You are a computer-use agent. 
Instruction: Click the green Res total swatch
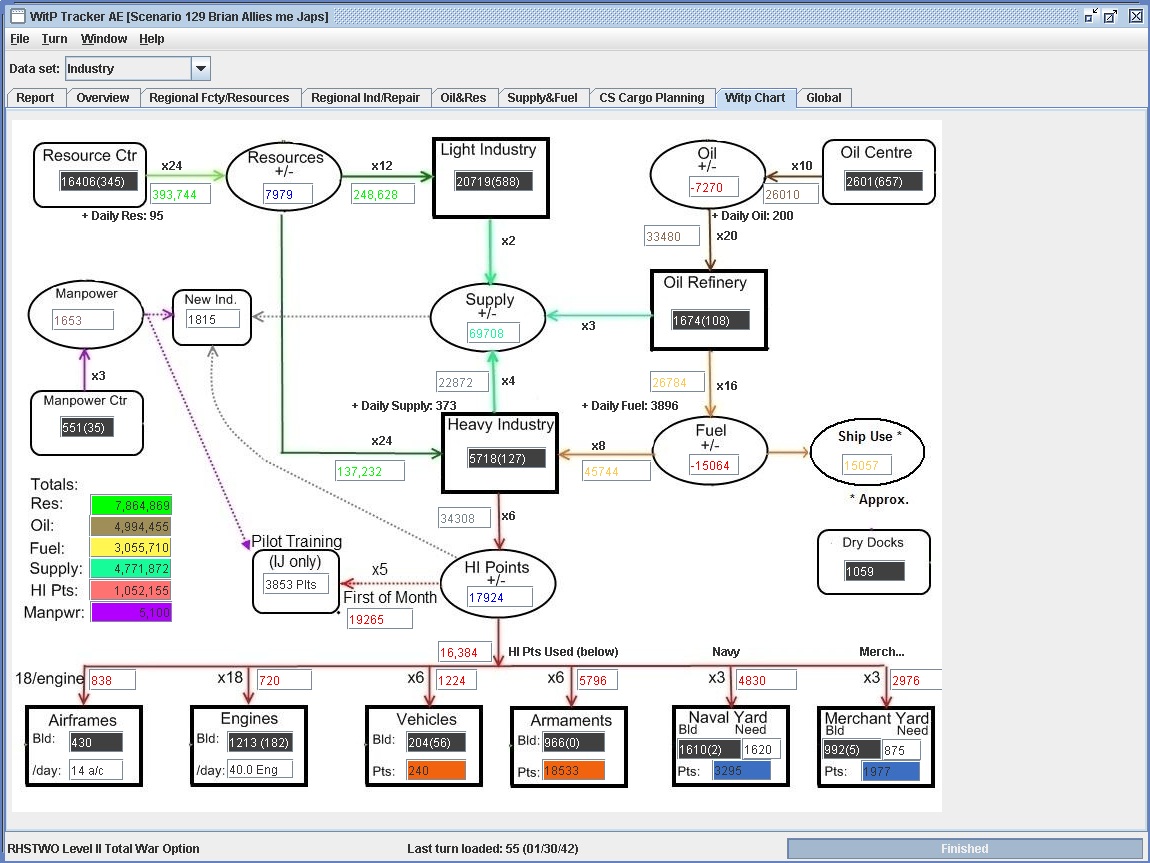131,505
